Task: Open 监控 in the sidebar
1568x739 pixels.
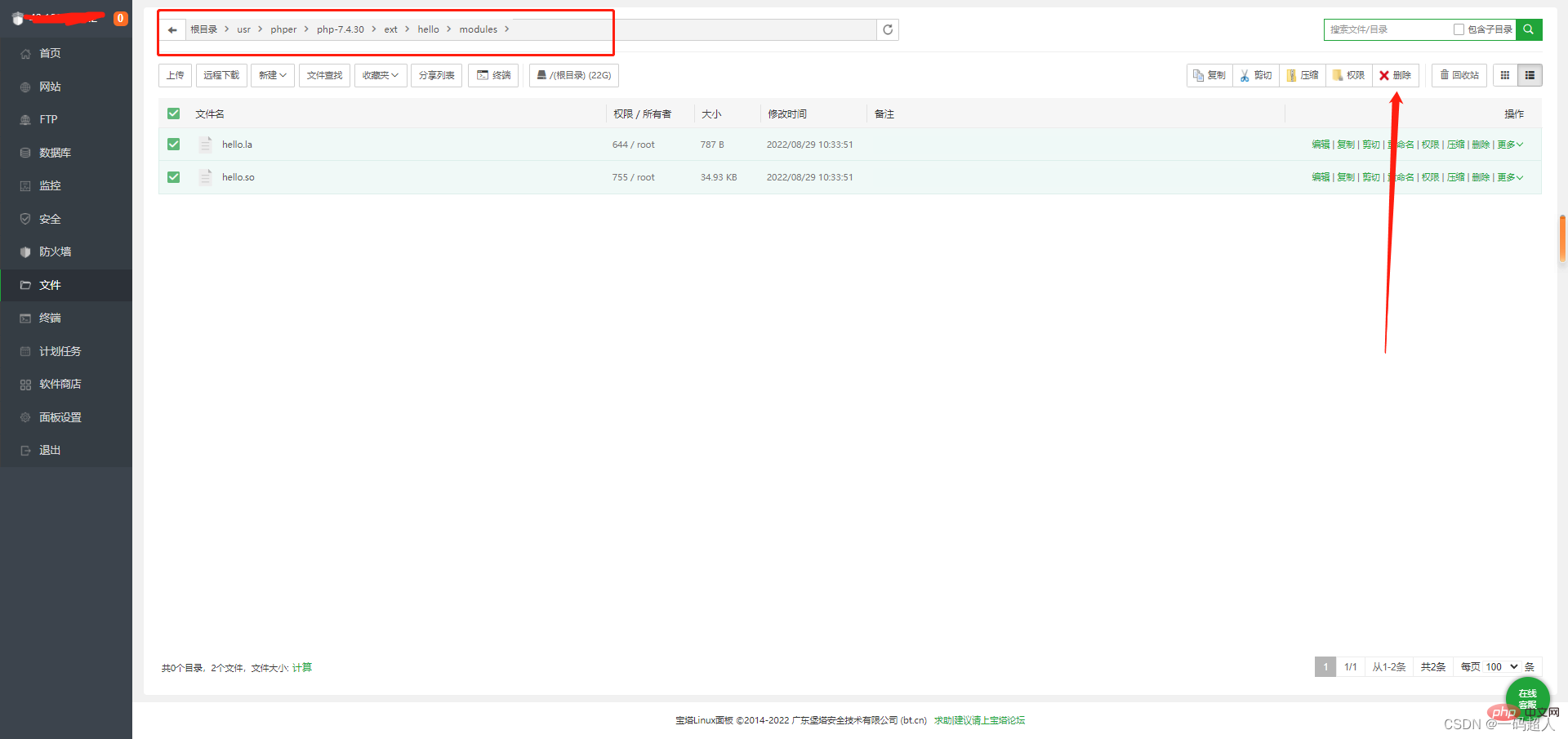Action: [66, 185]
